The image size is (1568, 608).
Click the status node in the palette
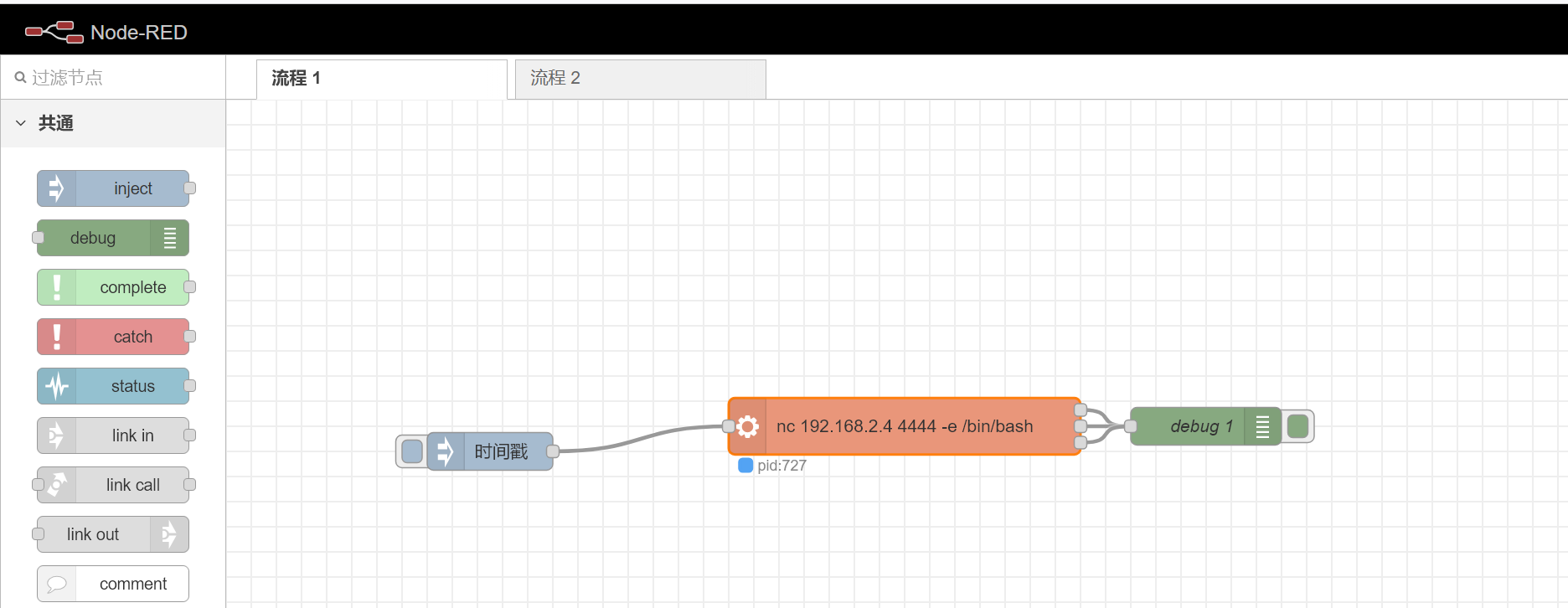coord(113,386)
